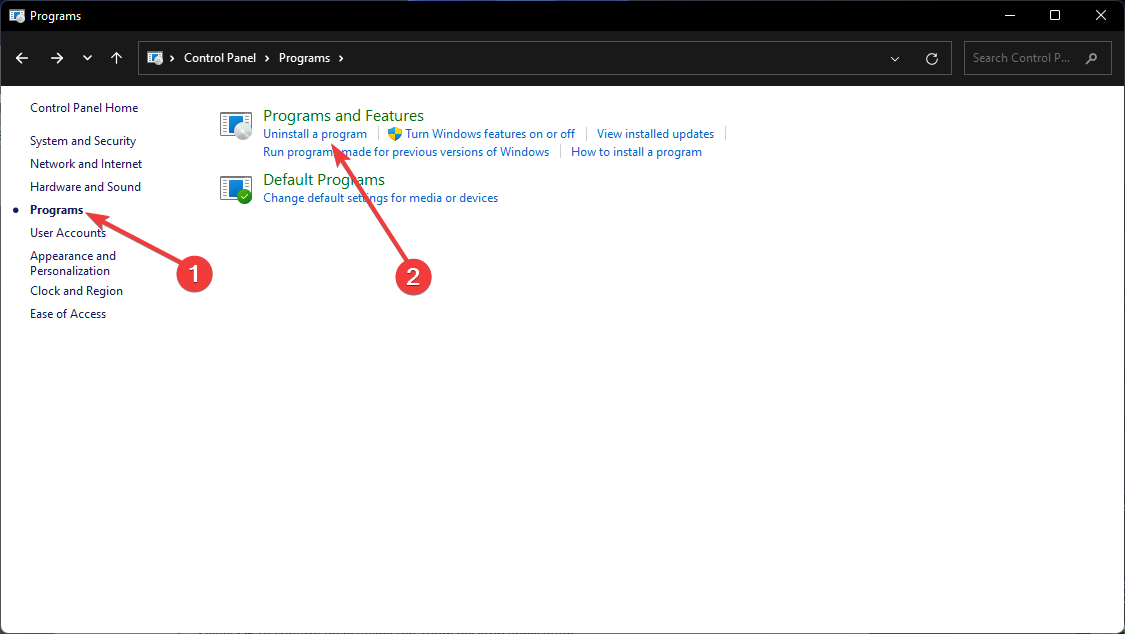Open Network and Internet category

pyautogui.click(x=86, y=164)
